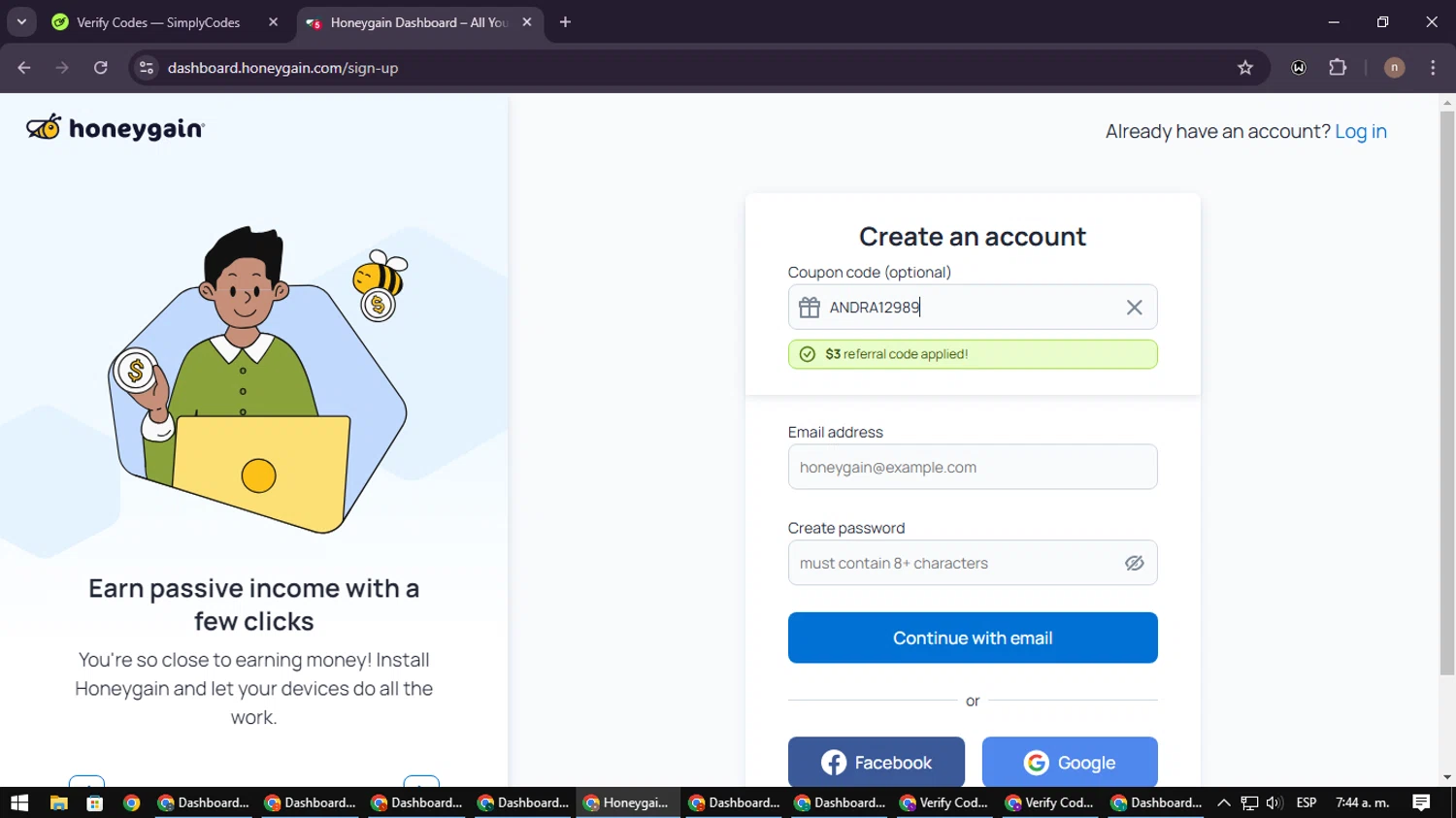The height and width of the screenshot is (818, 1456).
Task: Click the page scrollbar down arrow
Action: pos(1447,778)
